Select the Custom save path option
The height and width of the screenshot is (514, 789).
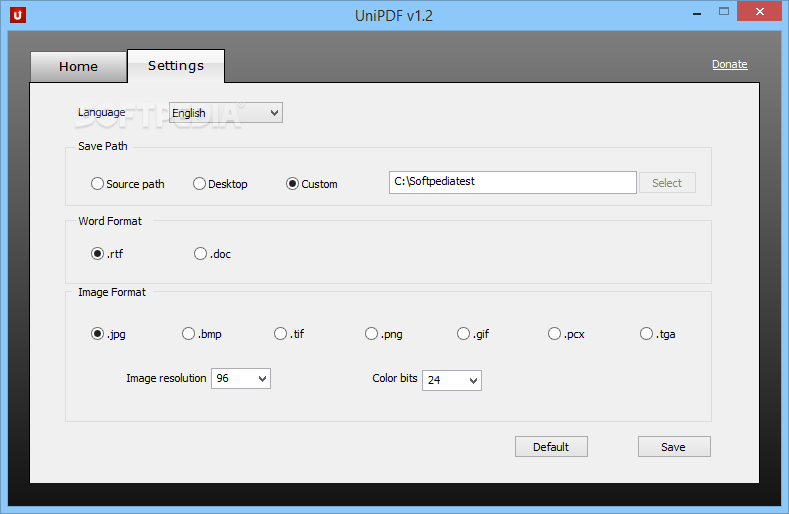(x=311, y=184)
